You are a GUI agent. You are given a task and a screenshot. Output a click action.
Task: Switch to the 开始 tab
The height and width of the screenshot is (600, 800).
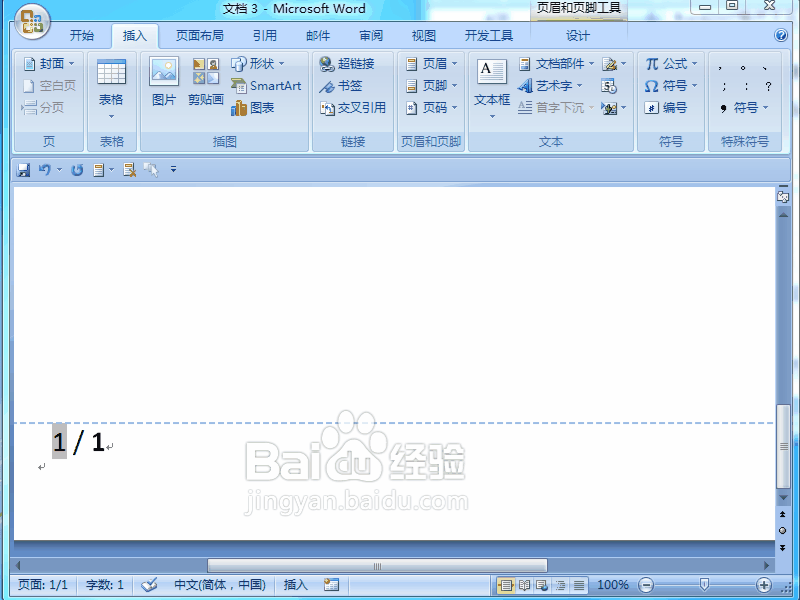coord(82,36)
